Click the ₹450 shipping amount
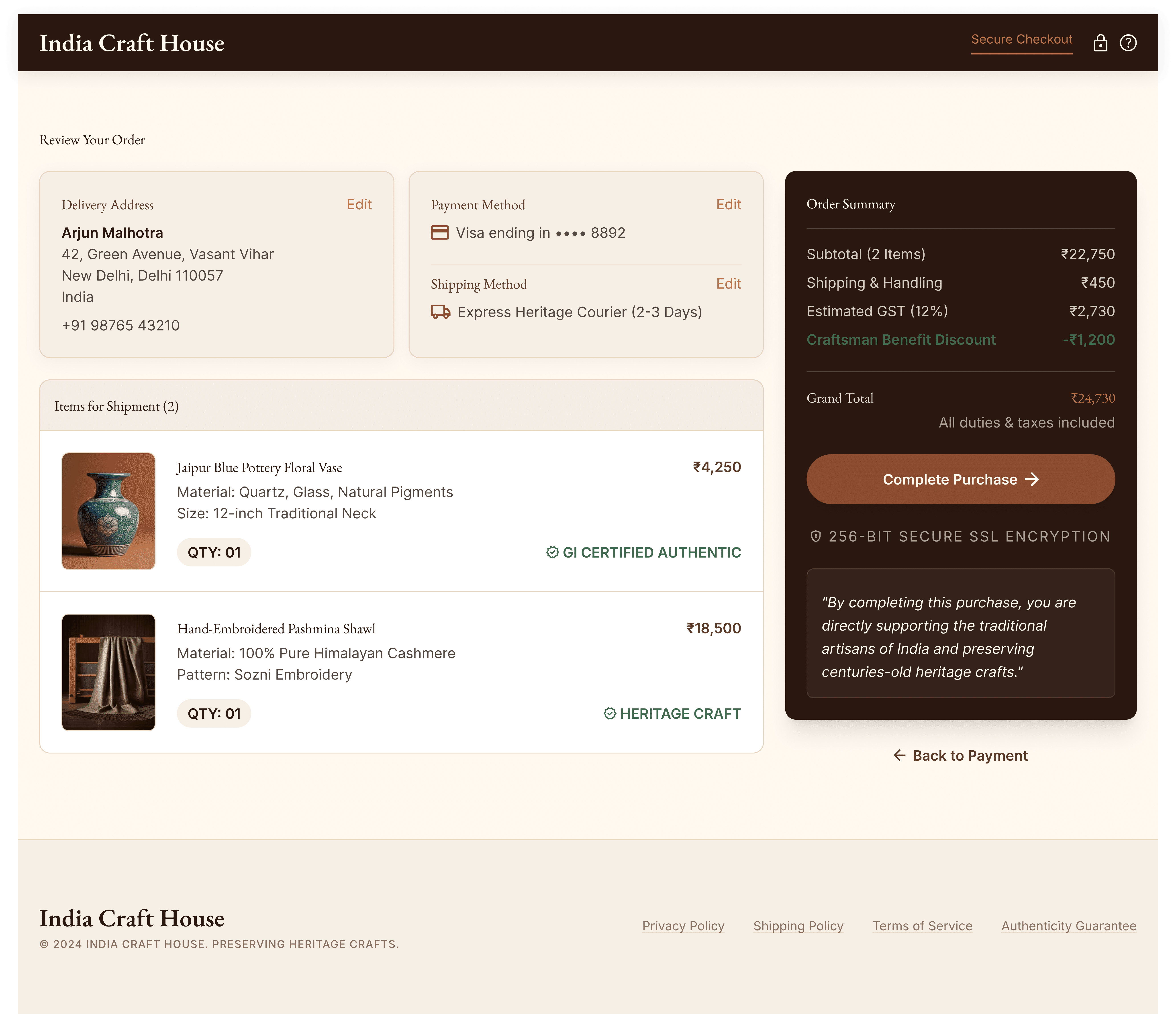Screen dimensions: 1176x1014 click(x=1098, y=283)
